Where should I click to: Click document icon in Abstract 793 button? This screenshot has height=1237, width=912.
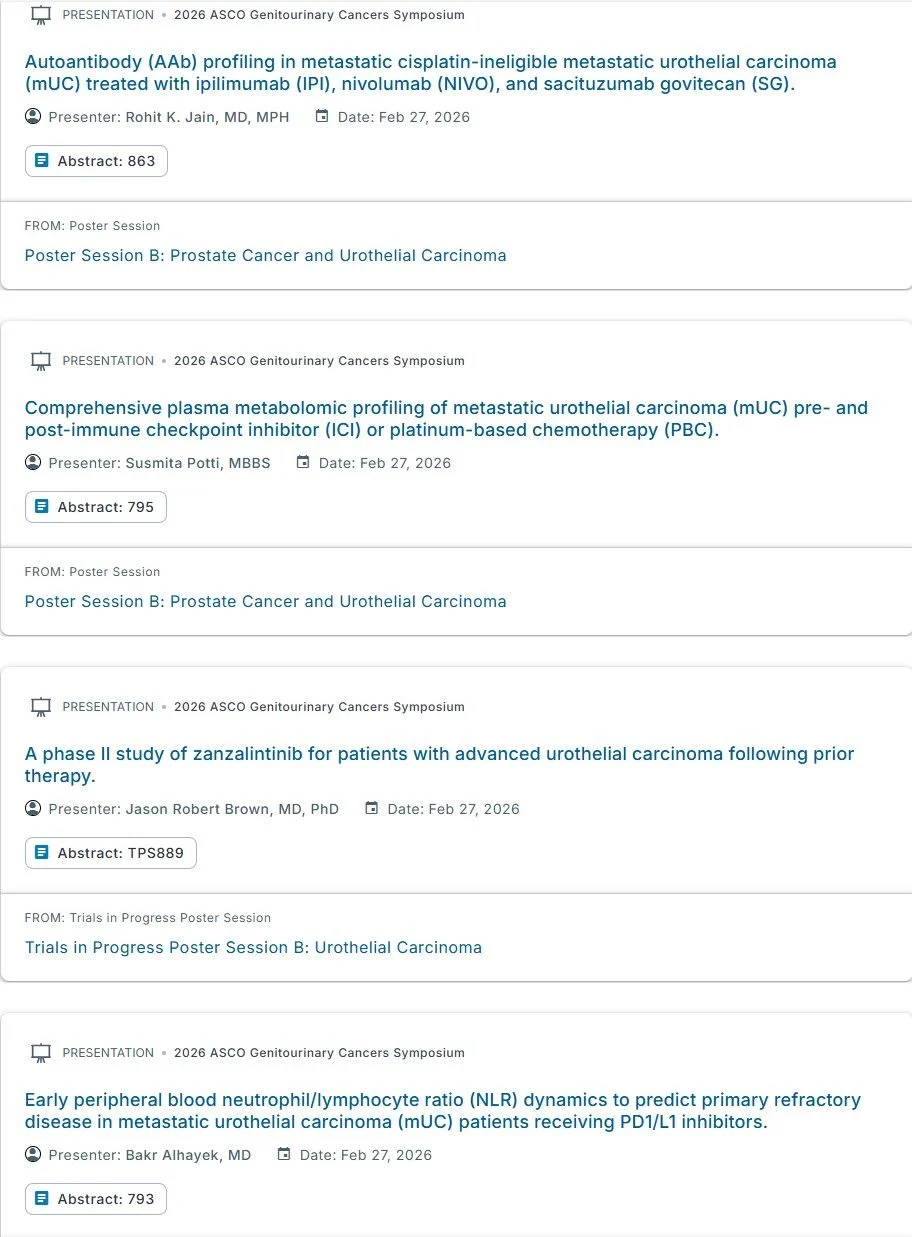tap(41, 1199)
